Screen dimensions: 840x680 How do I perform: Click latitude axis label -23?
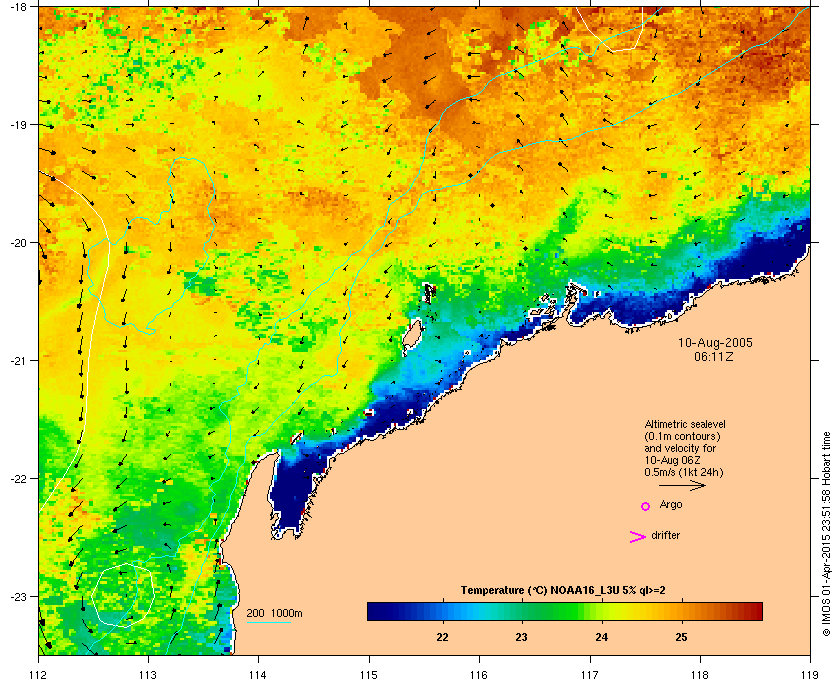(18, 596)
